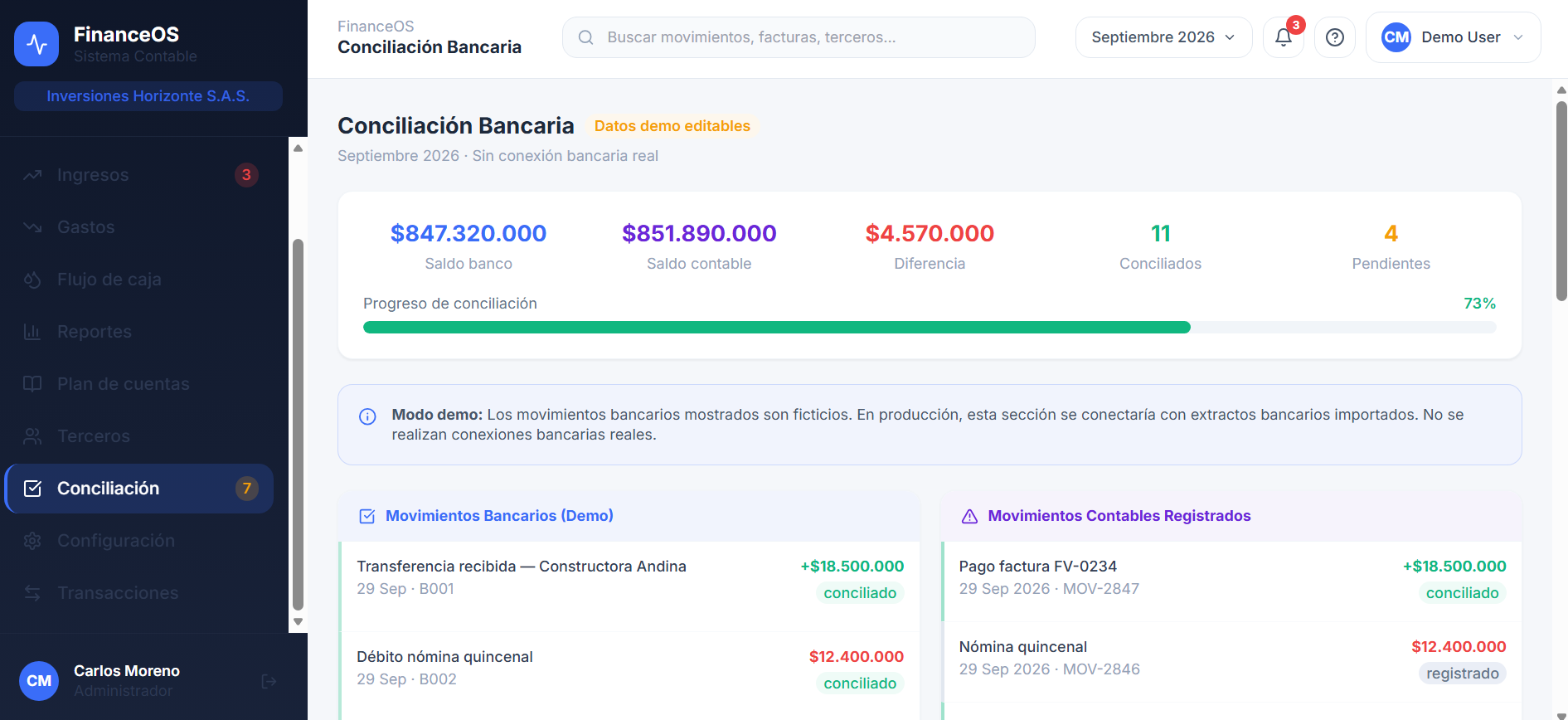Image resolution: width=1568 pixels, height=720 pixels.
Task: Go to Ingresos in the sidebar
Action: (x=139, y=175)
